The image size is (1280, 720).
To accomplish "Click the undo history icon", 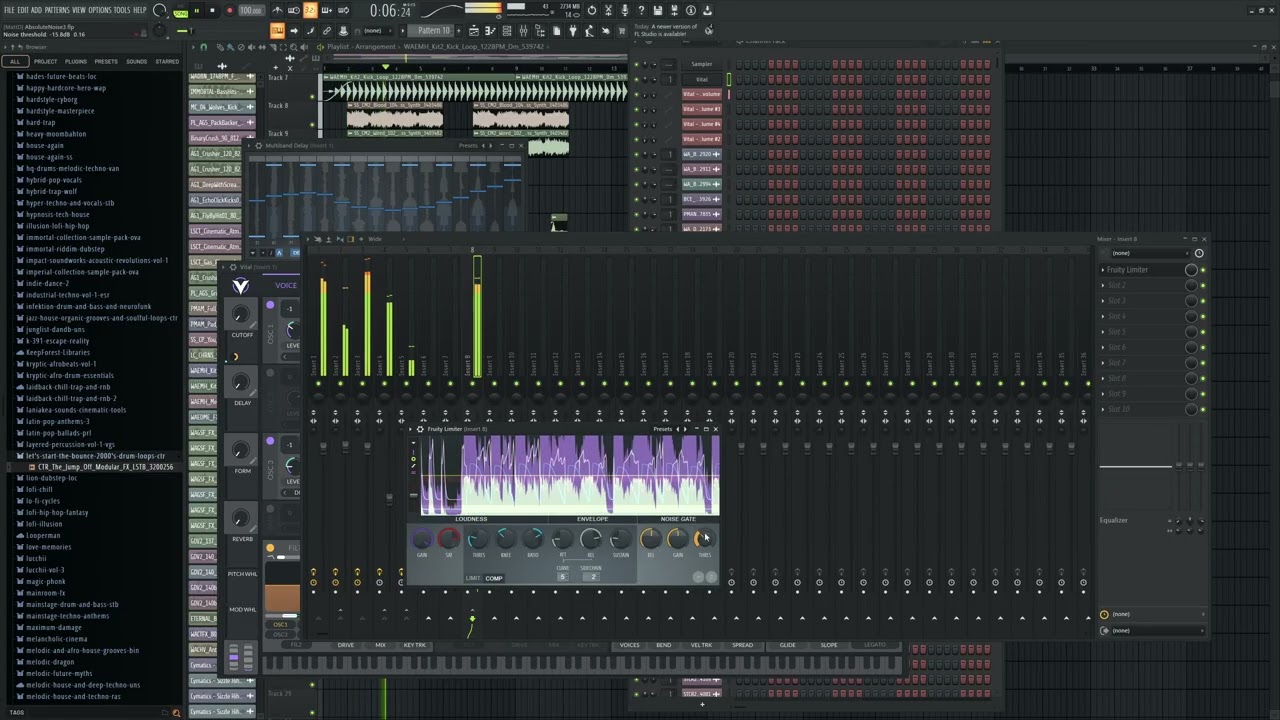I will pos(591,10).
